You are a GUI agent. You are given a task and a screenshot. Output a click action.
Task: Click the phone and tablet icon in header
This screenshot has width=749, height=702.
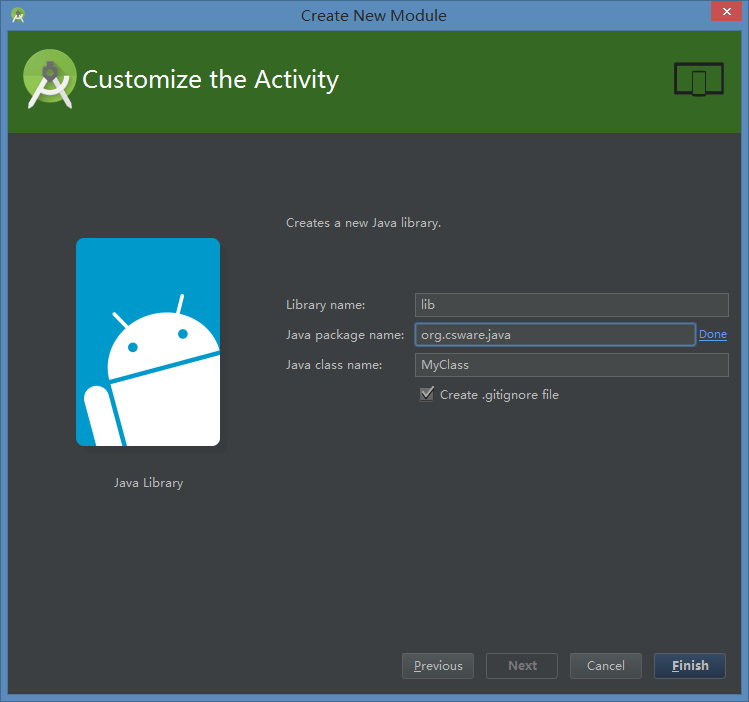[698, 80]
